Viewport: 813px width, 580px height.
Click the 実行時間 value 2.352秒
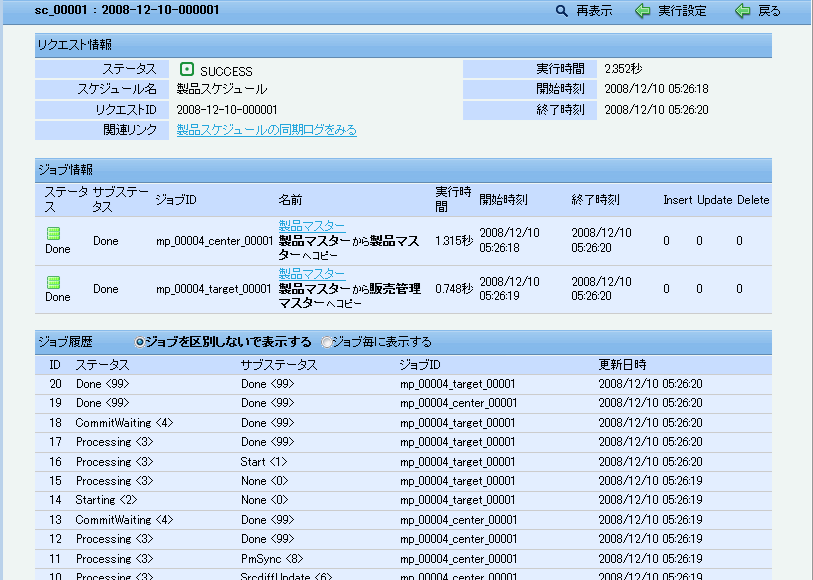click(623, 68)
